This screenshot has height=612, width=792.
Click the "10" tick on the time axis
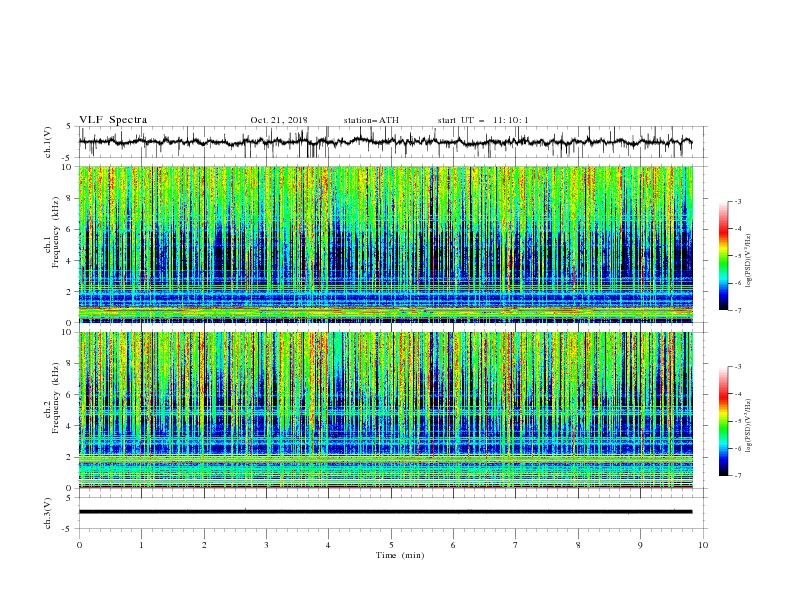tap(703, 545)
